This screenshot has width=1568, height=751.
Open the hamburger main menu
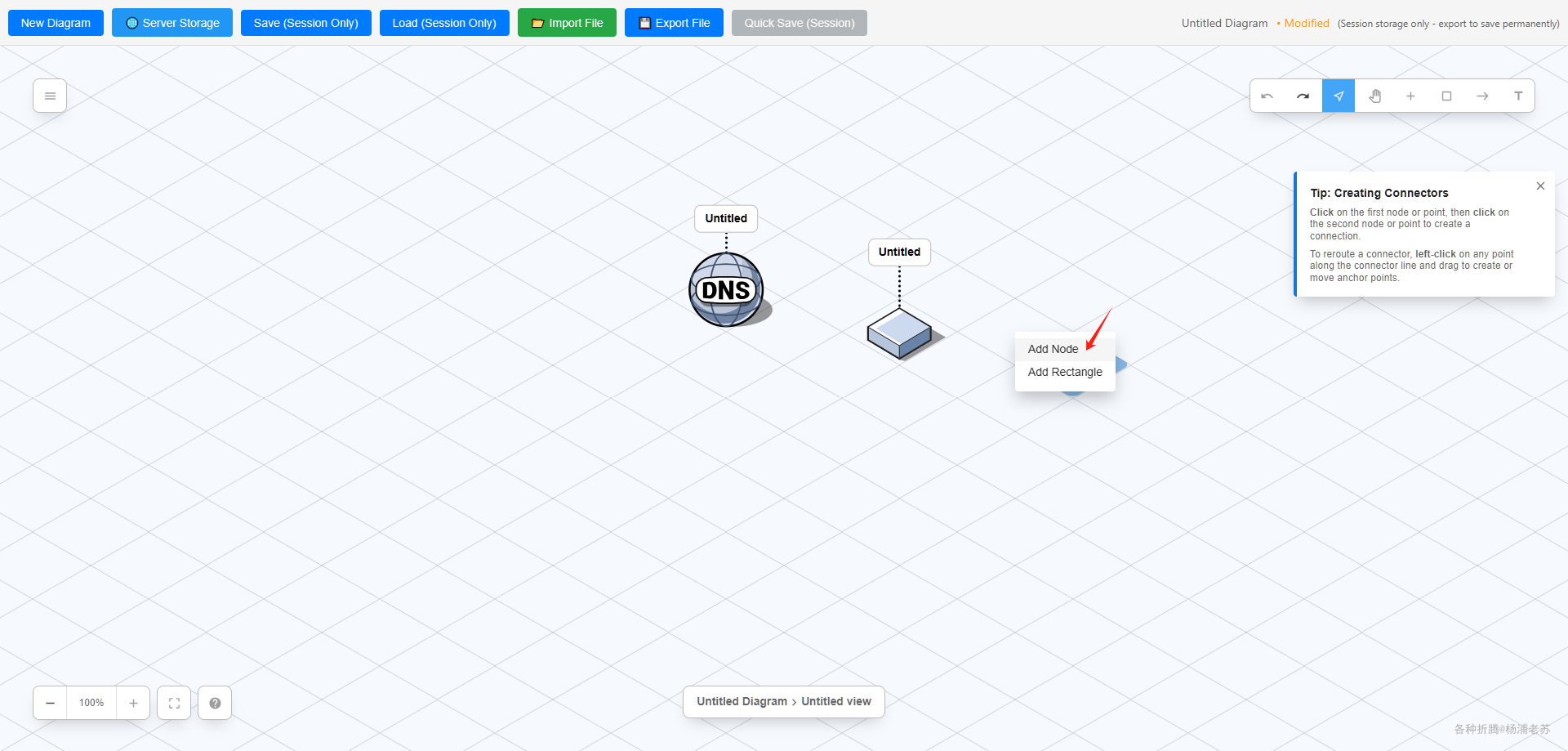click(50, 96)
